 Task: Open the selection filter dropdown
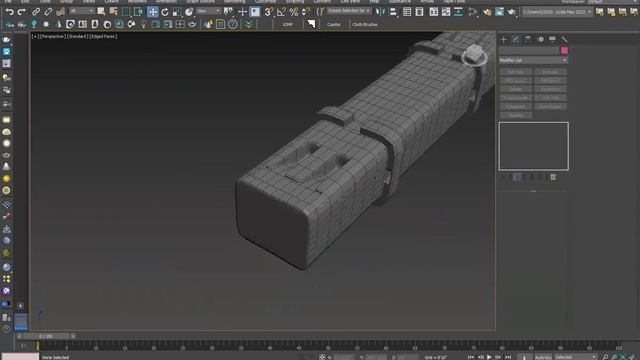coord(82,11)
